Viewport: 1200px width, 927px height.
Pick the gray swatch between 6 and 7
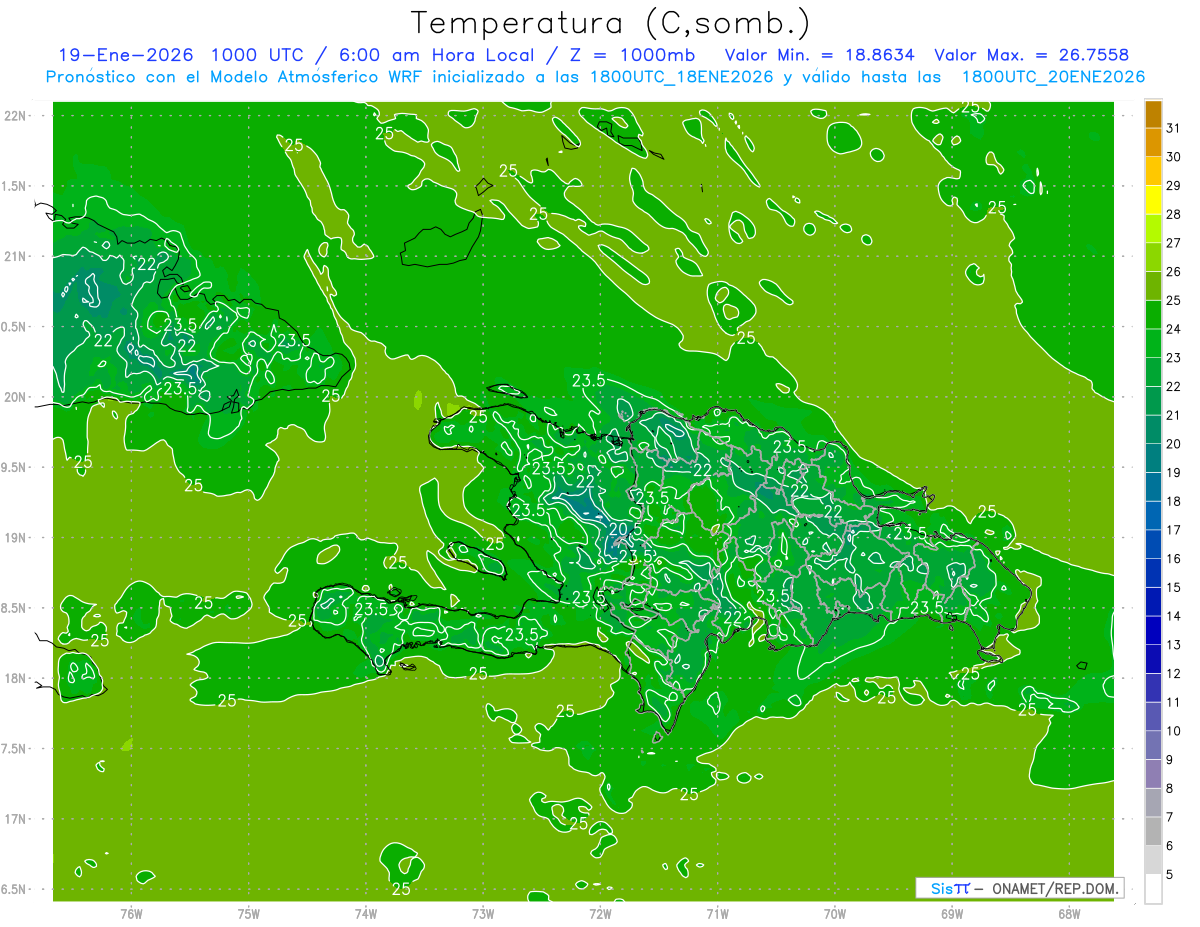(x=1153, y=832)
